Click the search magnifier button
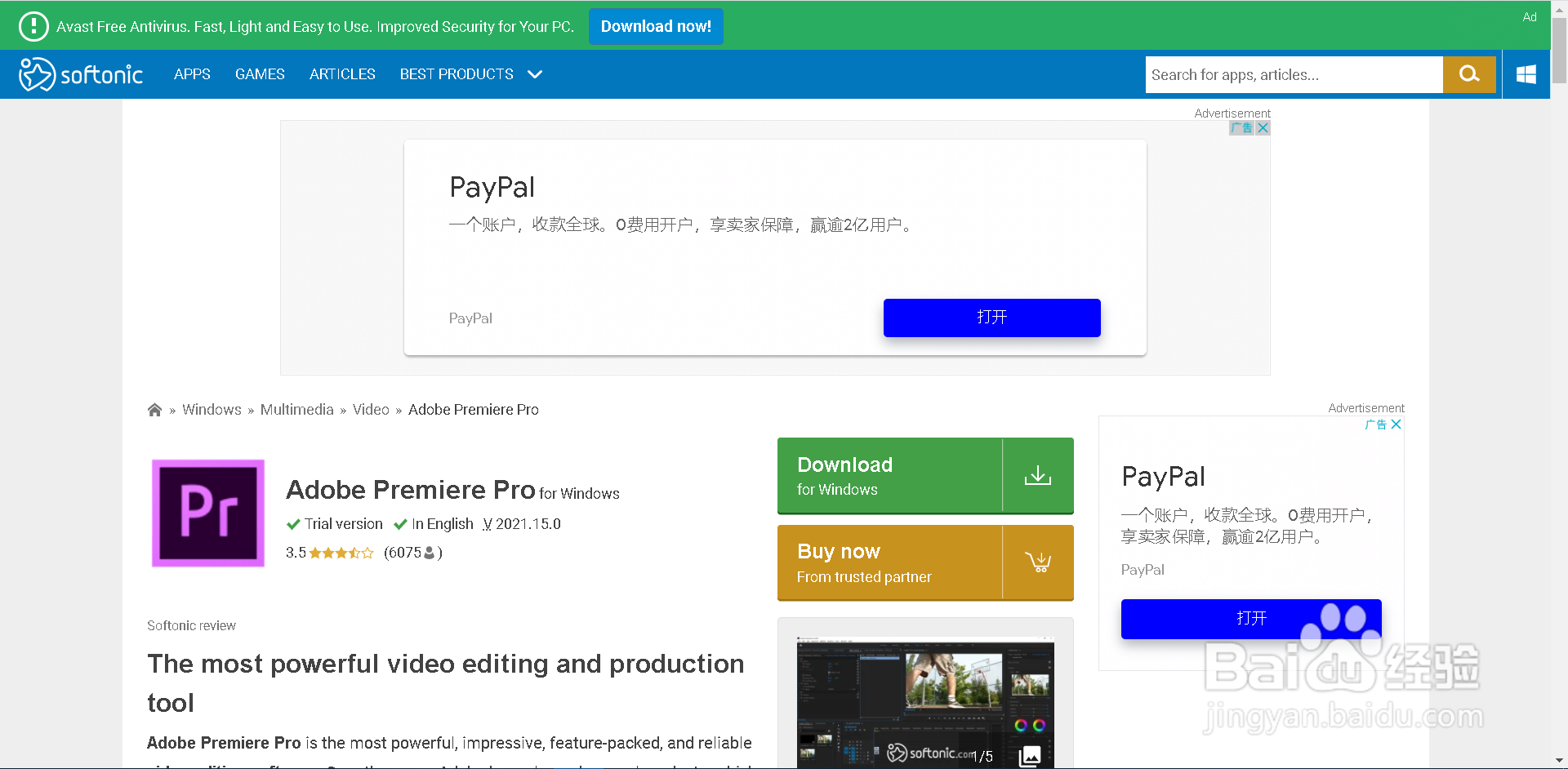The width and height of the screenshot is (1568, 769). point(1469,74)
